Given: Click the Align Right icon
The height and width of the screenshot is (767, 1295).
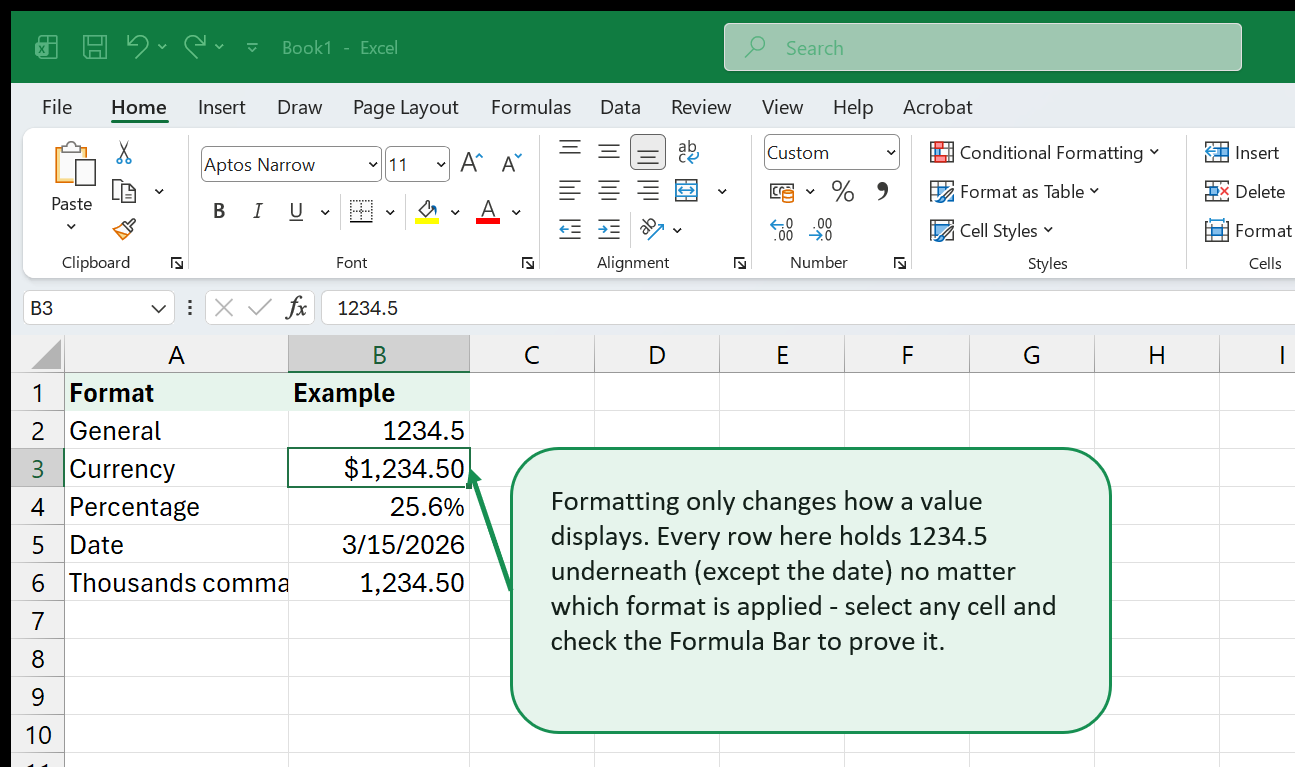Looking at the screenshot, I should coord(648,190).
